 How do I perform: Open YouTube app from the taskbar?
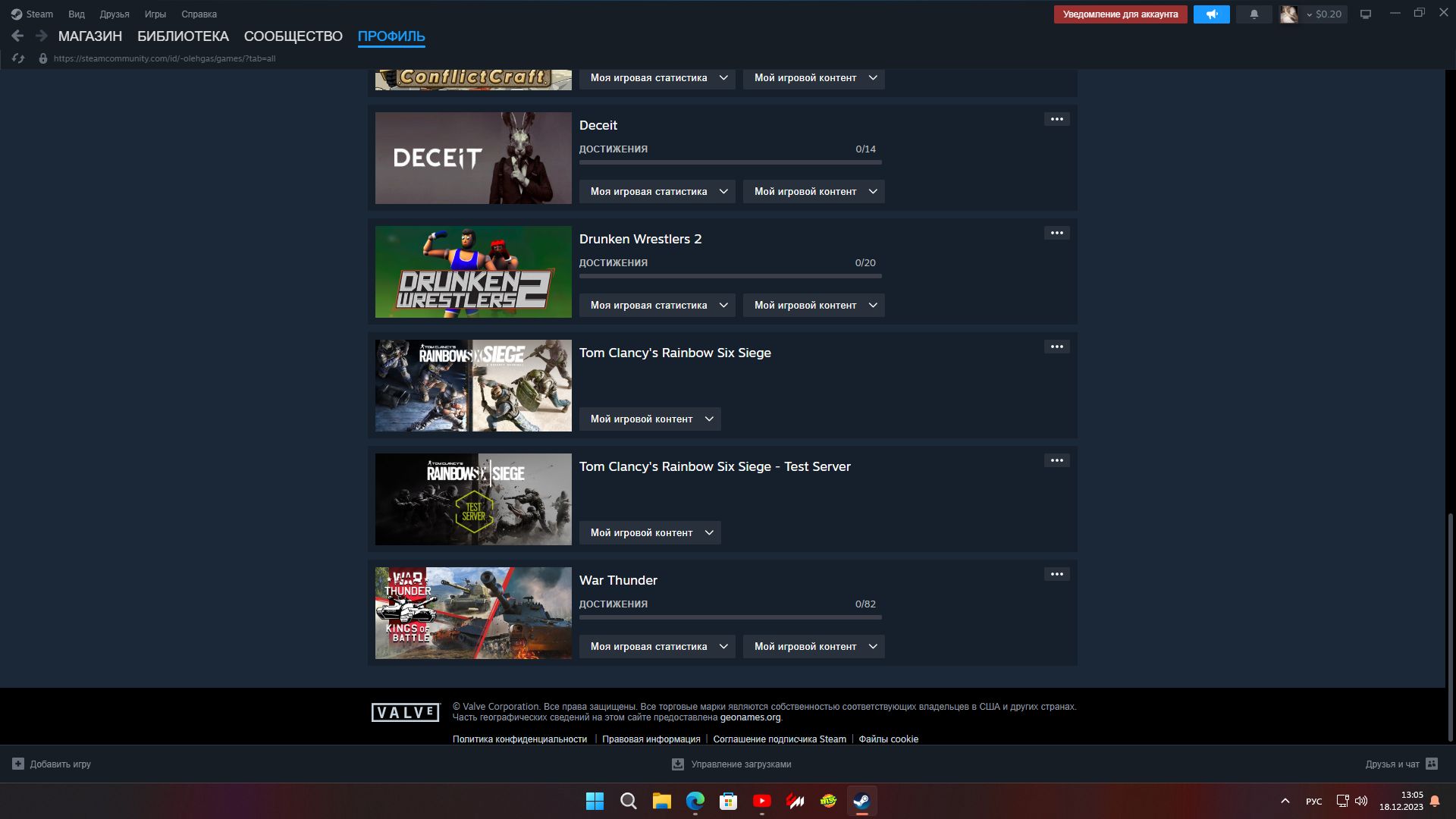(761, 801)
